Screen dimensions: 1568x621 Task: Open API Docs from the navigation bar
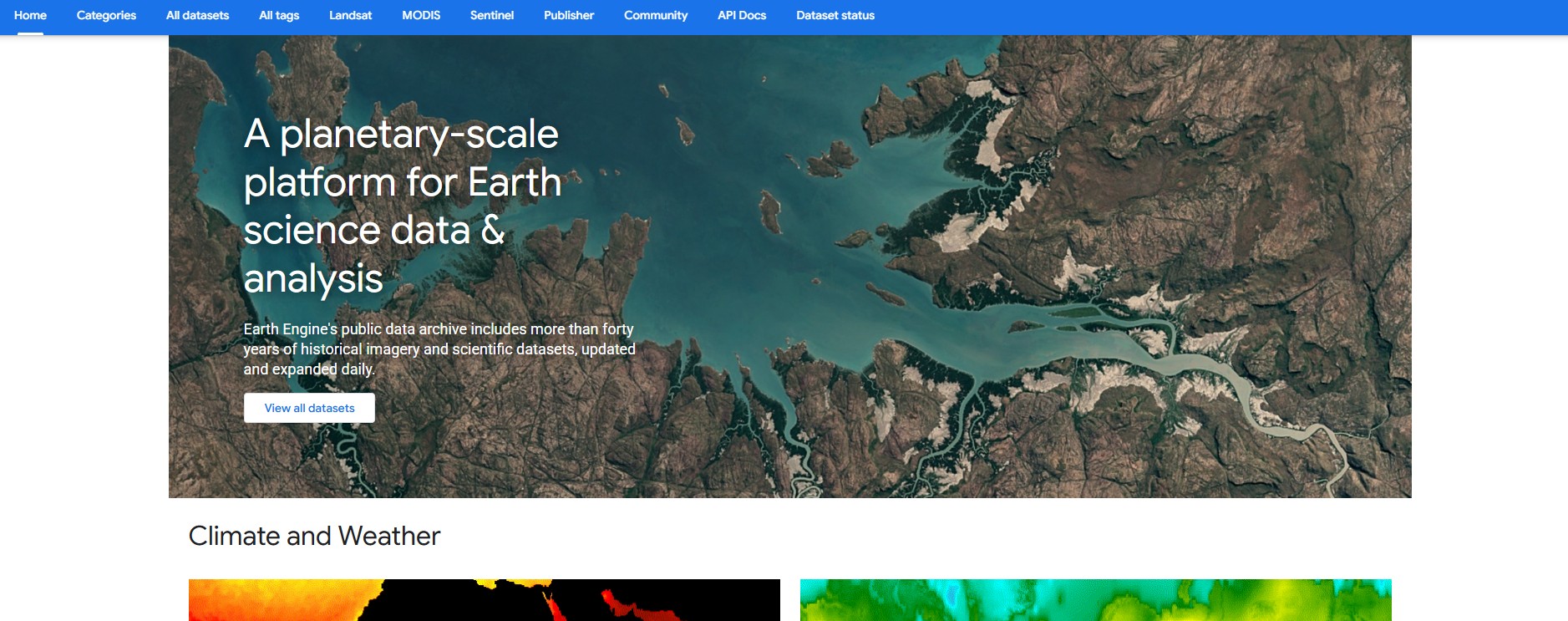click(742, 15)
